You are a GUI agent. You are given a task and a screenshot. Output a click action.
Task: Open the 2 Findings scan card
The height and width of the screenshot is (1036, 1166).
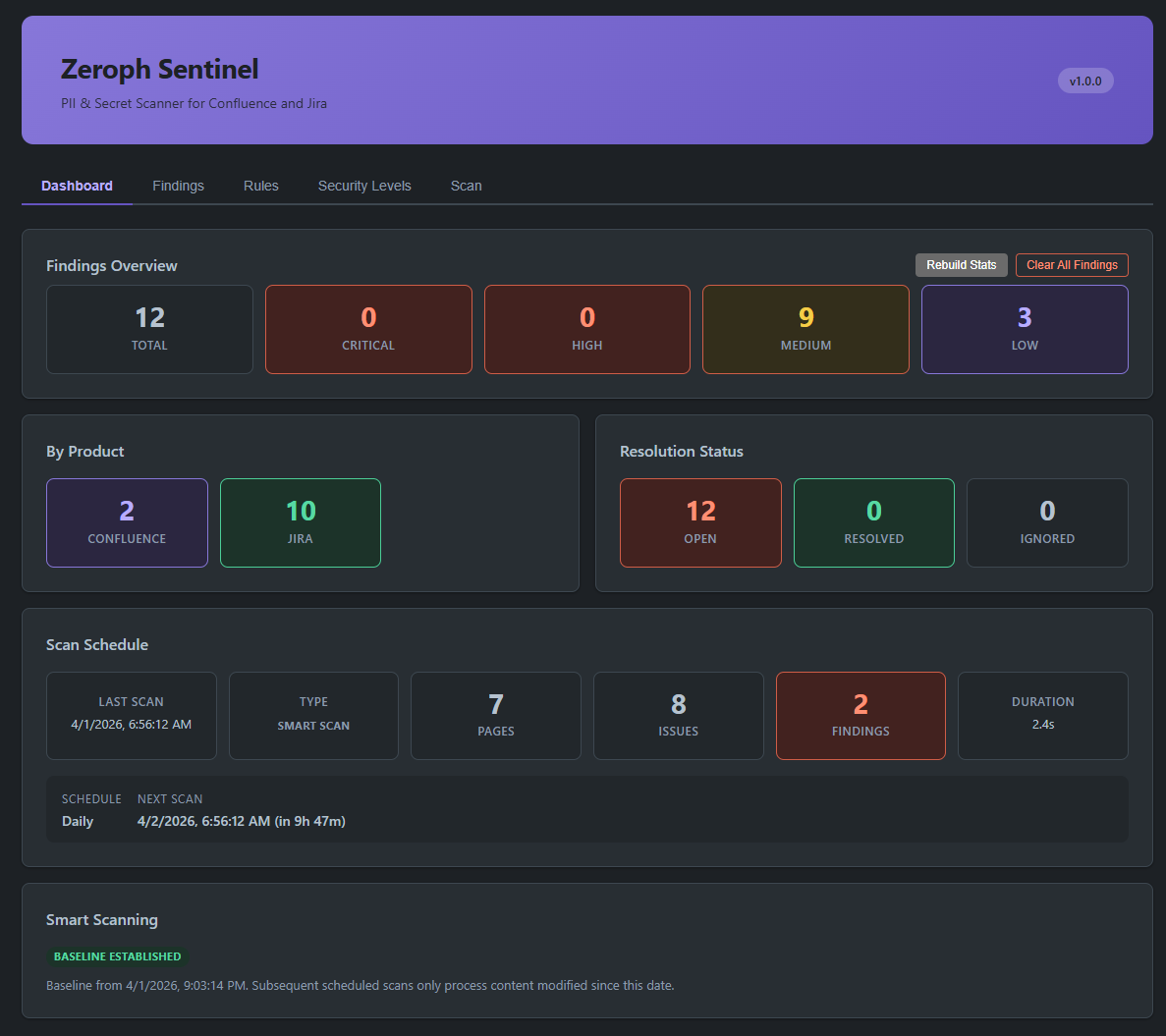(x=861, y=716)
